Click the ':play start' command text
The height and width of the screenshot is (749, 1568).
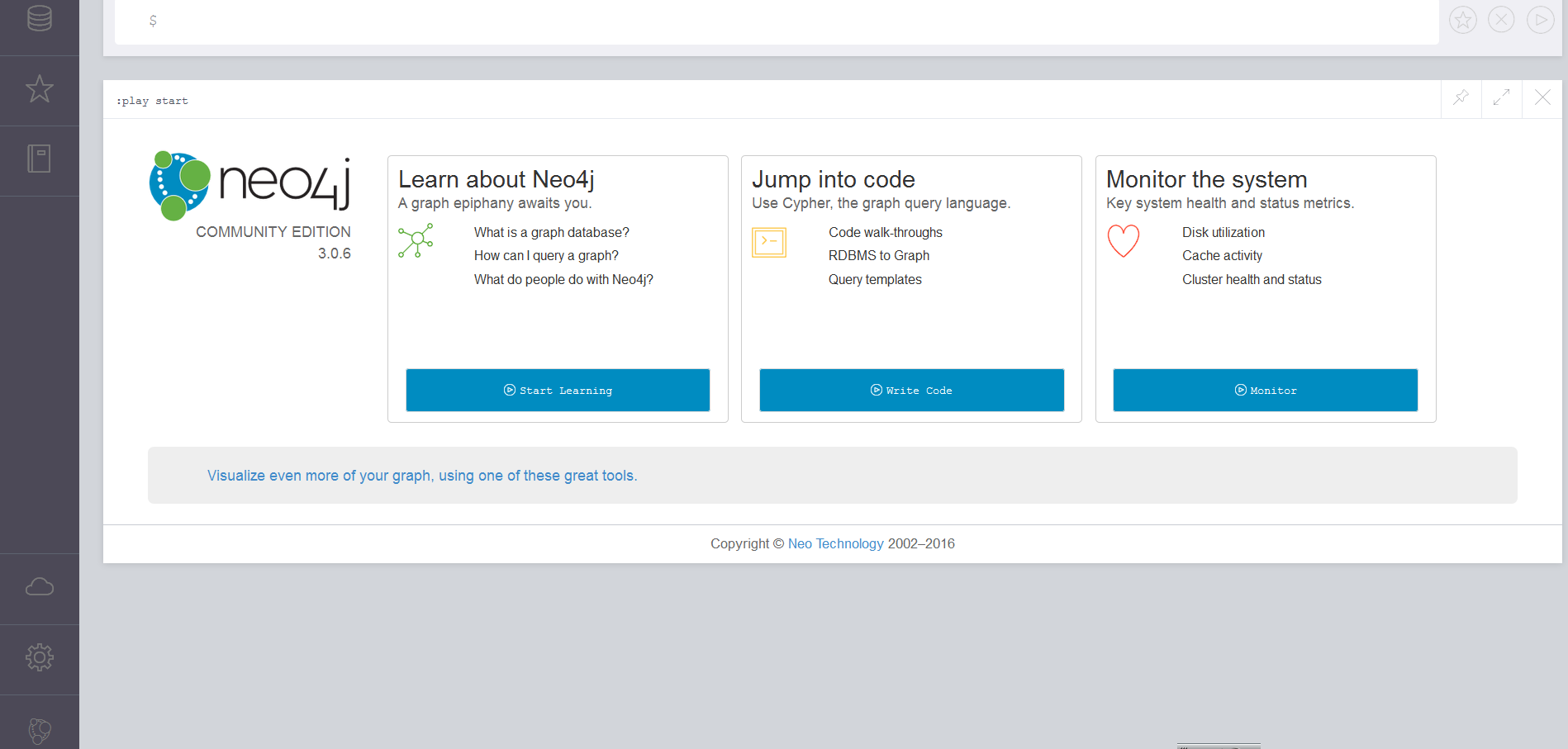pos(152,101)
